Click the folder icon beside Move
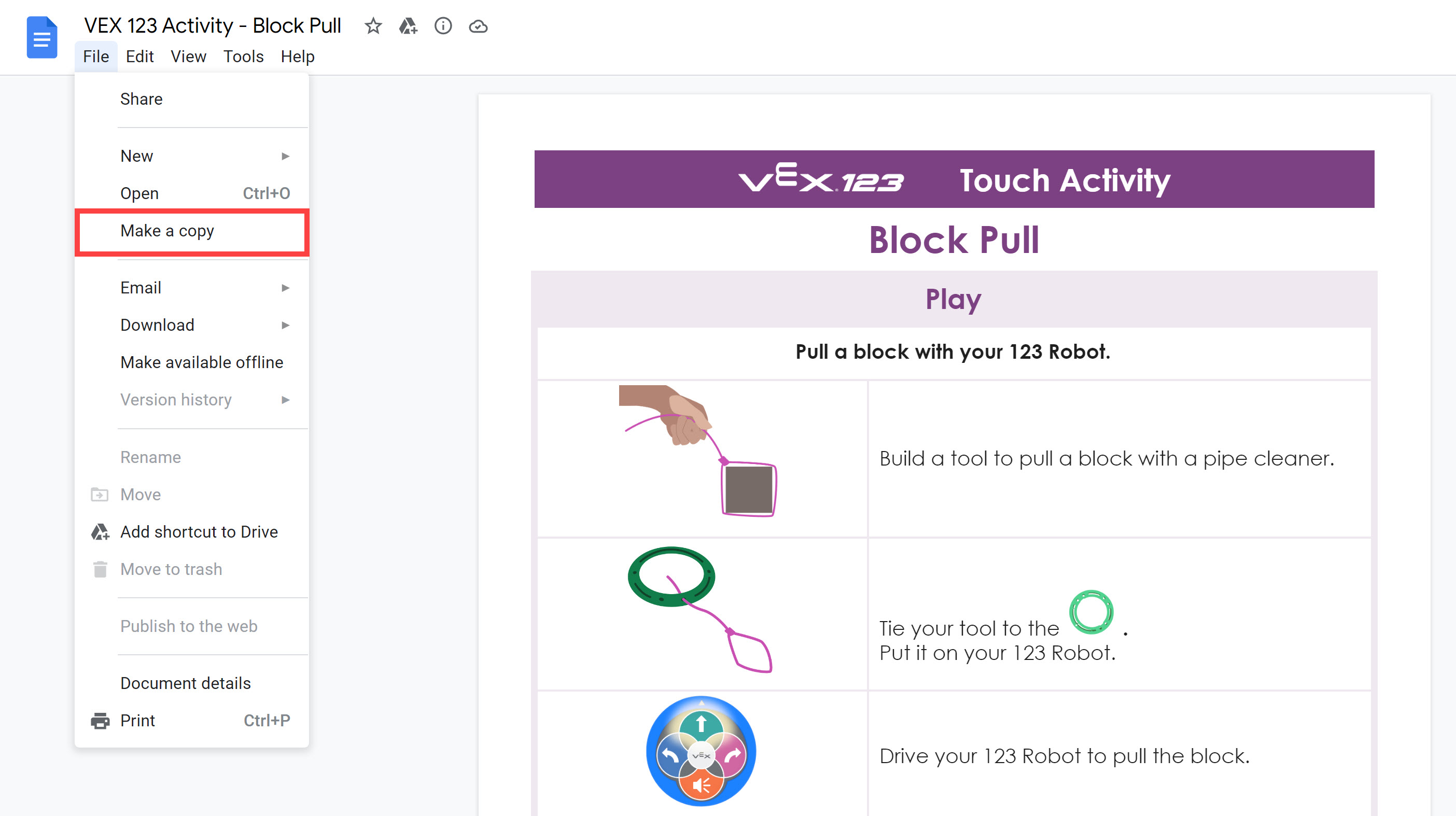Viewport: 1456px width, 816px height. click(101, 494)
